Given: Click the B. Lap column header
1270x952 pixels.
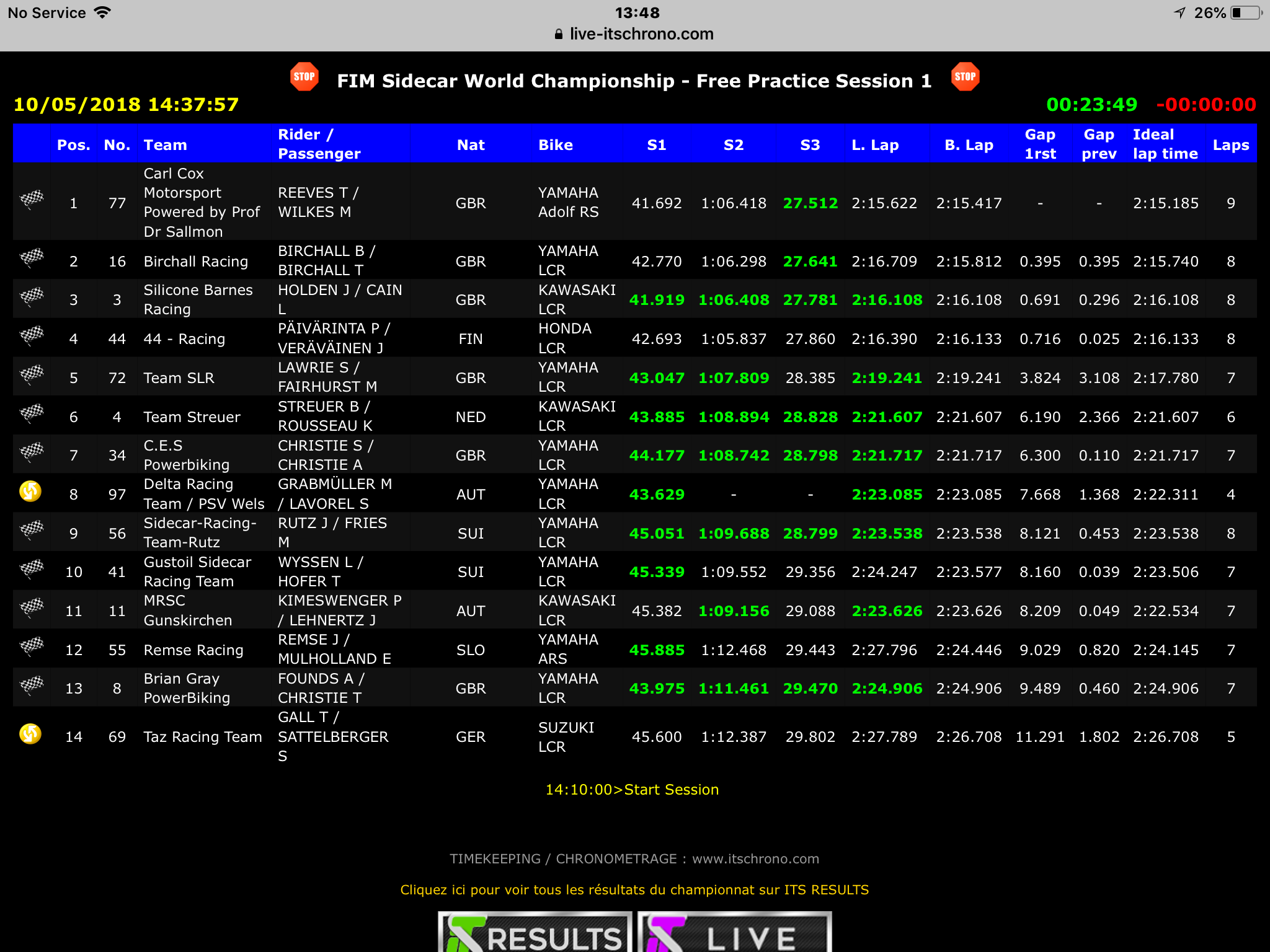Looking at the screenshot, I should 969,145.
